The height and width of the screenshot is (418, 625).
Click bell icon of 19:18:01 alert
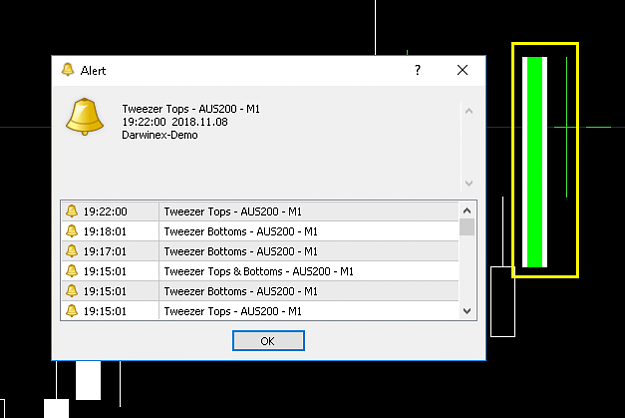pos(72,231)
